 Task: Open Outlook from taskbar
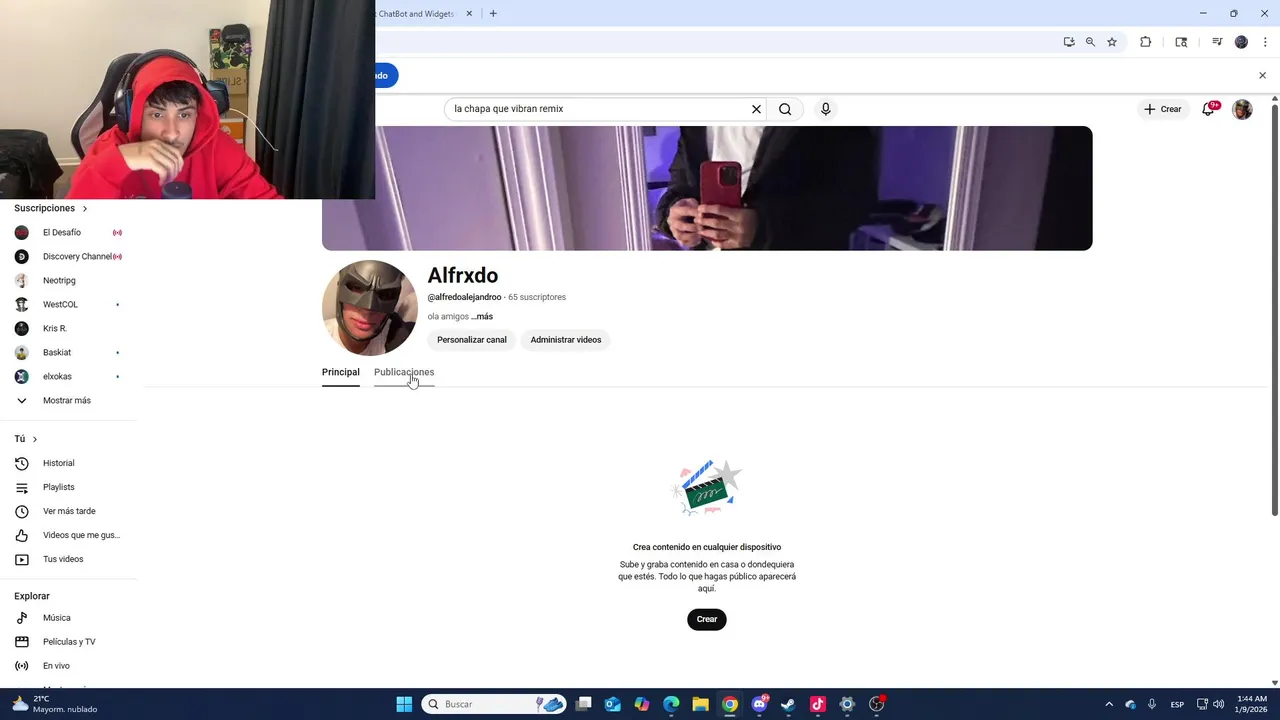click(612, 704)
